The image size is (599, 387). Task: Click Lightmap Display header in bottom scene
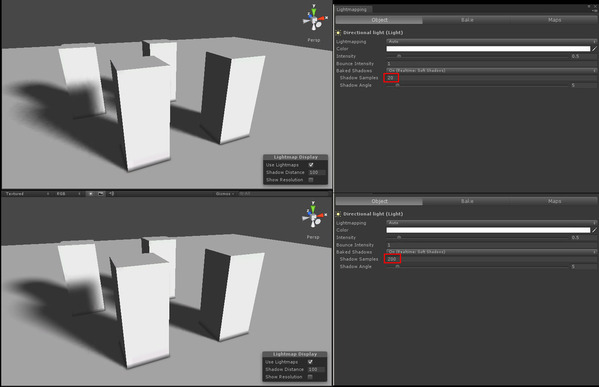[295, 354]
